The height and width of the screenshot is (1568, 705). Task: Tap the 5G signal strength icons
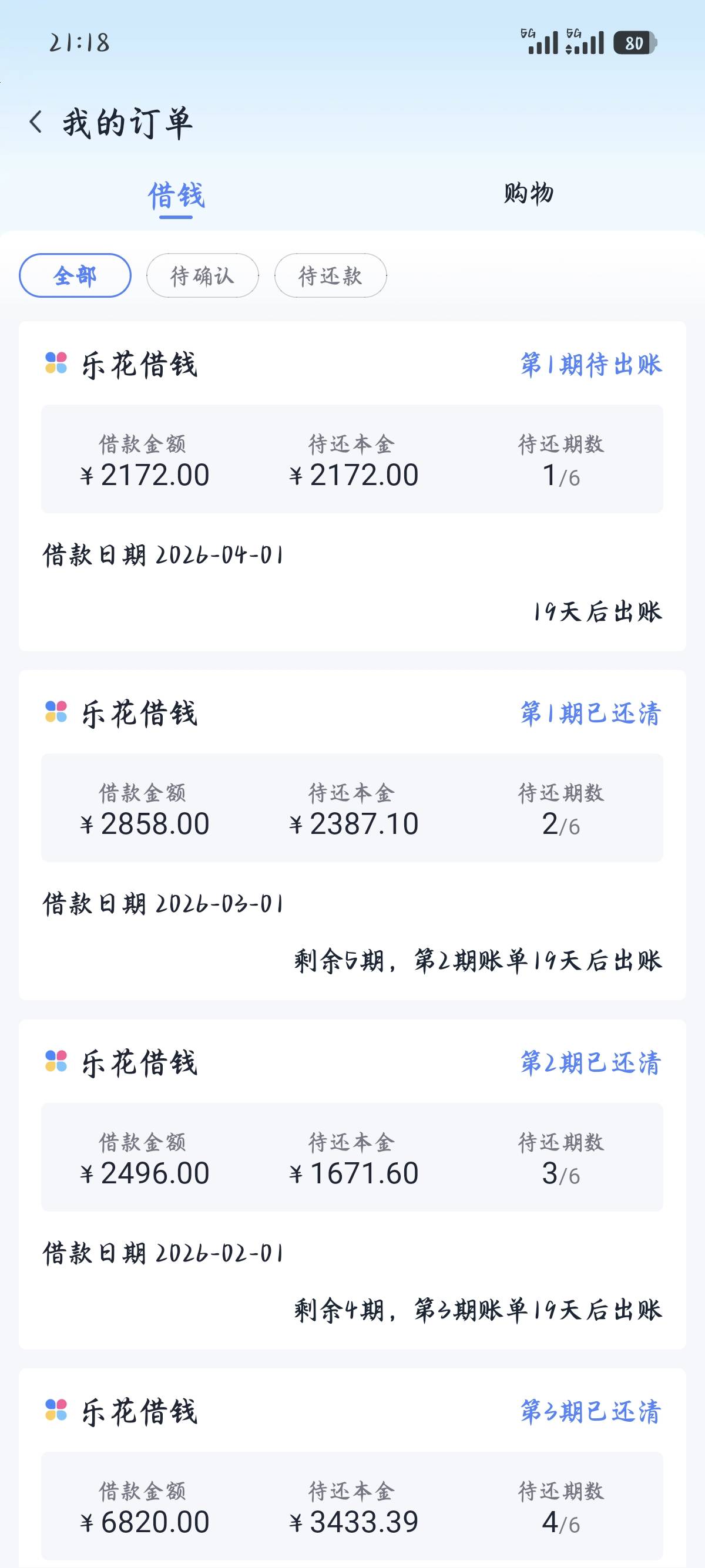pyautogui.click(x=562, y=42)
